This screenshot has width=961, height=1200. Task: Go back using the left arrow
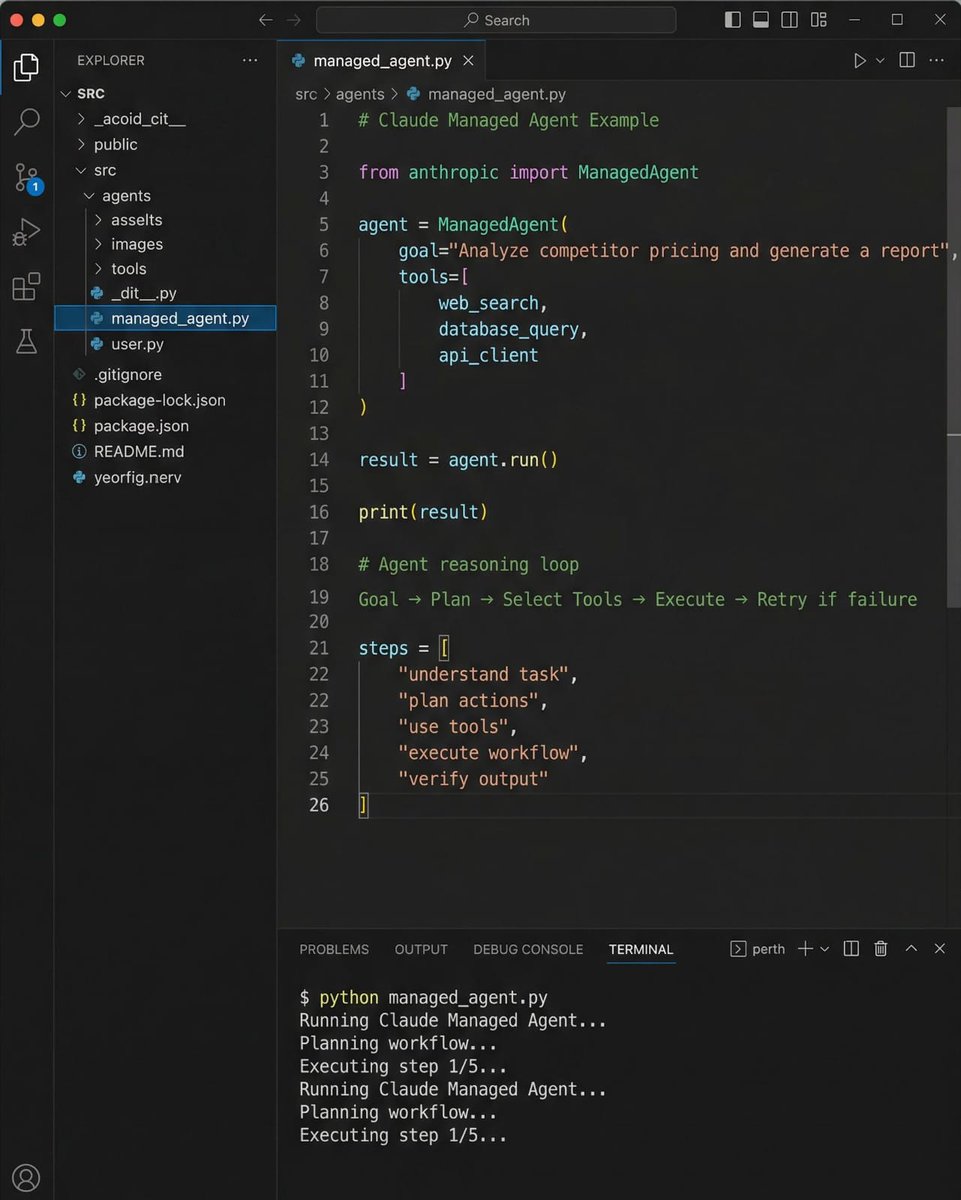(265, 20)
